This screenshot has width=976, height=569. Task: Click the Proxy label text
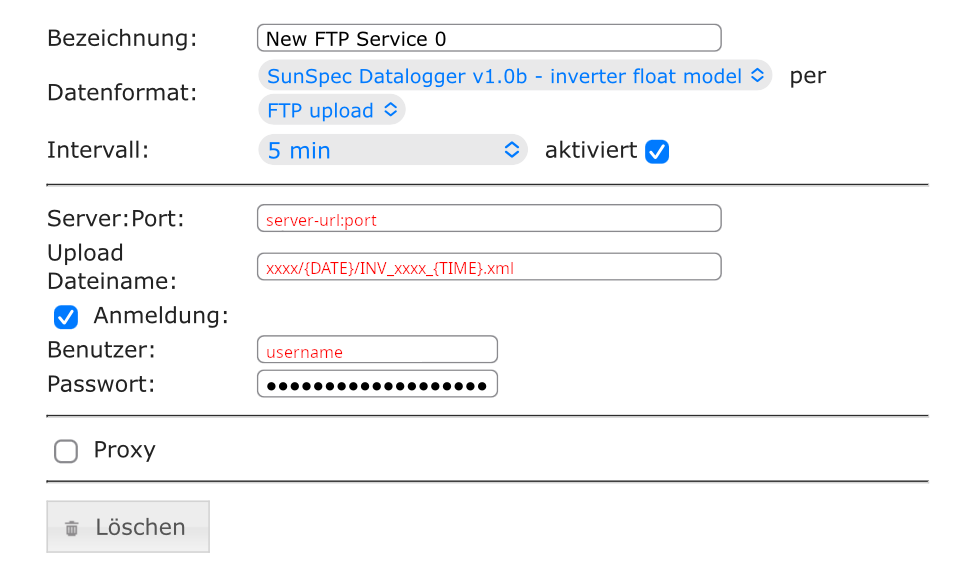coord(124,450)
